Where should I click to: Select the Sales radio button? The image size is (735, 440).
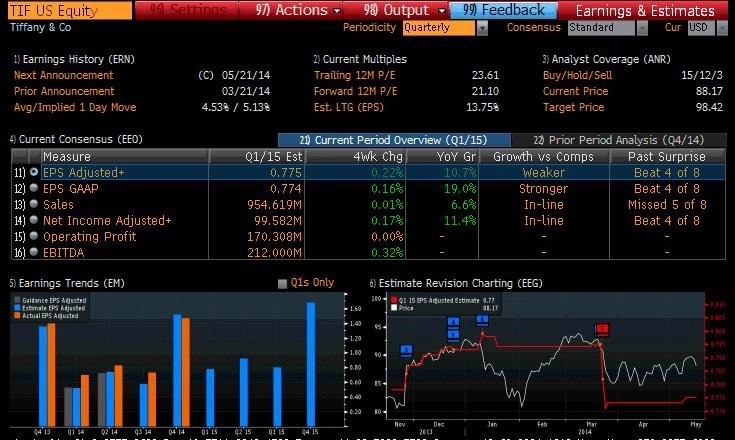[x=34, y=204]
